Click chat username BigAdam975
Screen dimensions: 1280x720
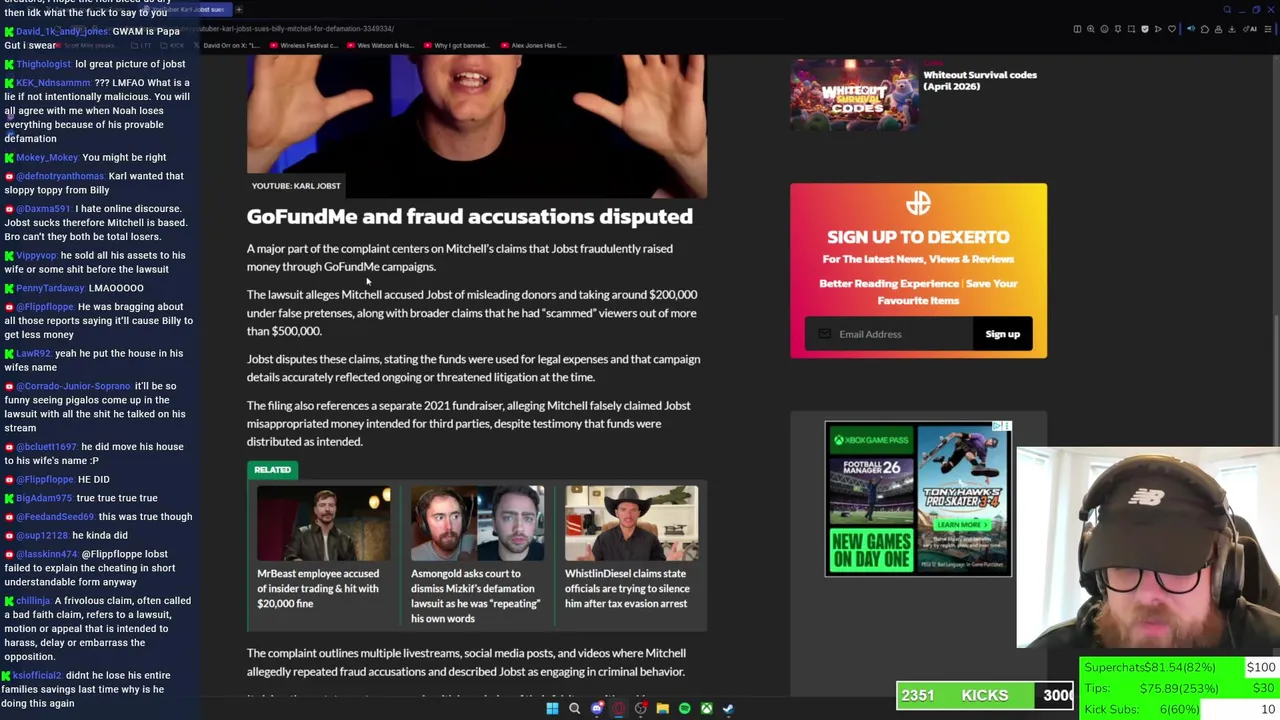(x=44, y=498)
